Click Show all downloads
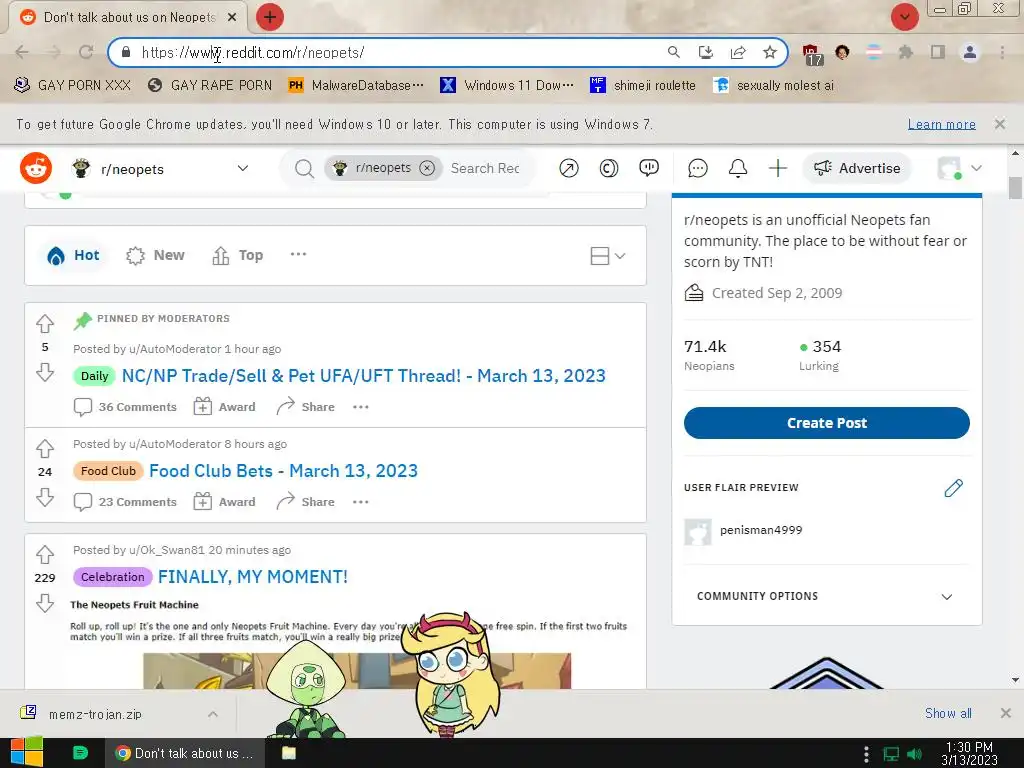The width and height of the screenshot is (1024, 768). (x=948, y=713)
